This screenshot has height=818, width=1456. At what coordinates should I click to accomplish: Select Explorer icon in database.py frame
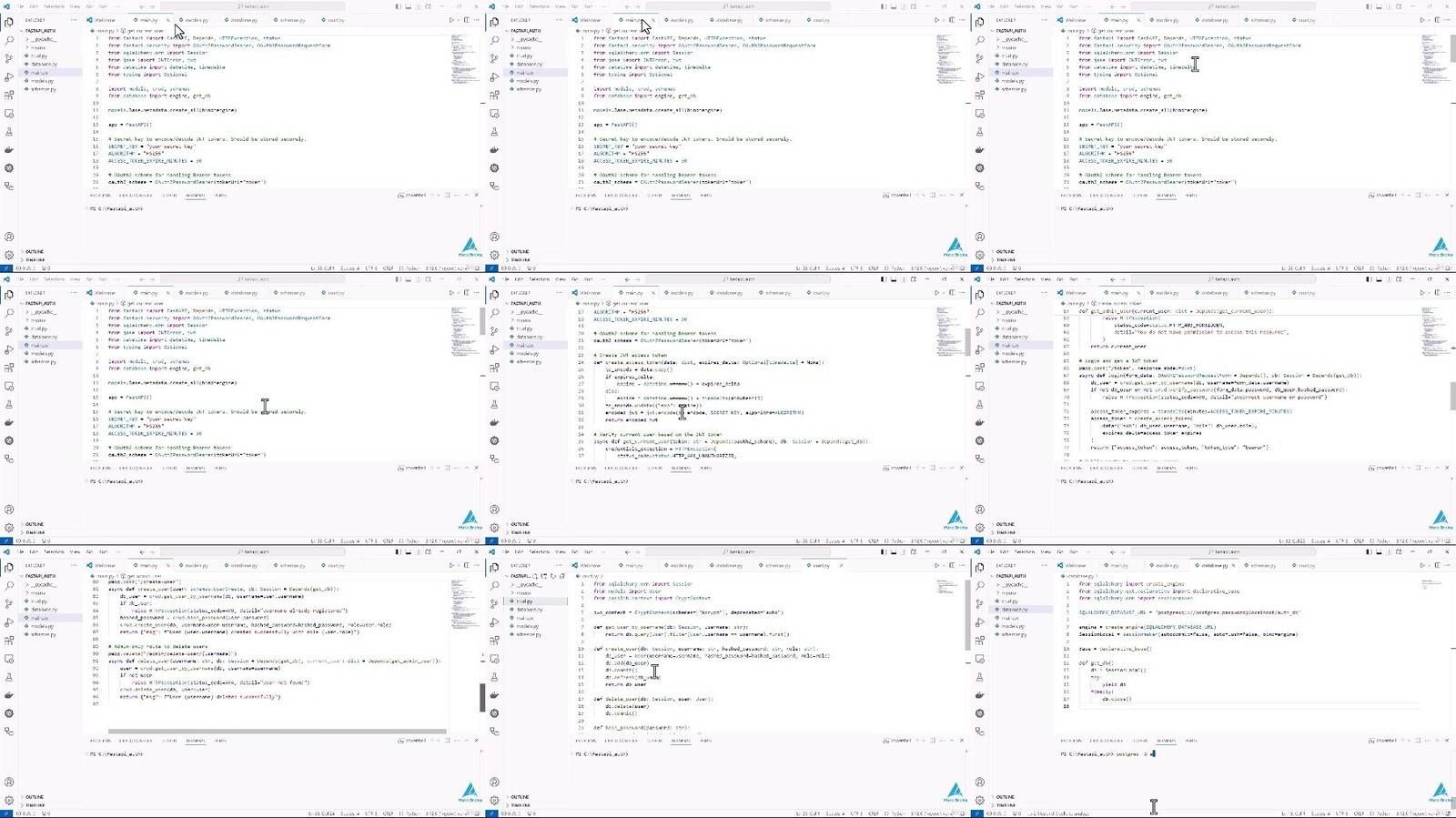[980, 567]
